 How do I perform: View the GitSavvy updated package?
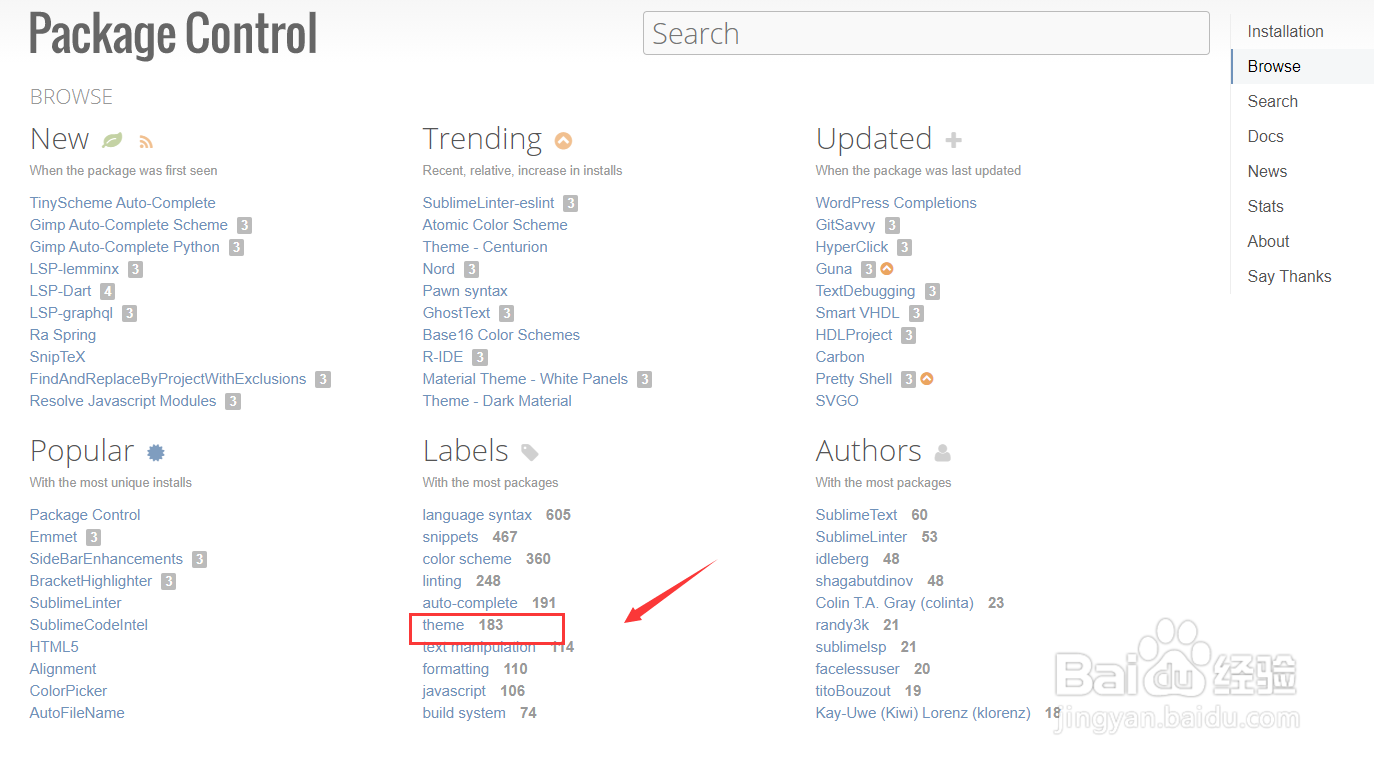(x=845, y=225)
